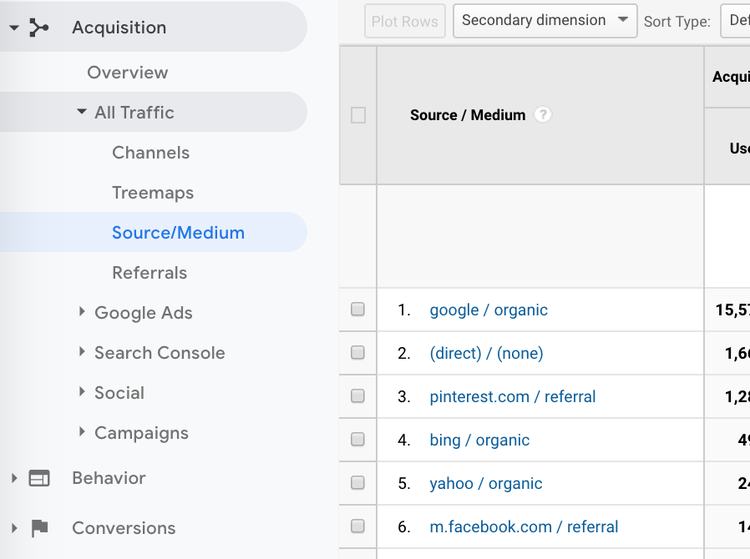The height and width of the screenshot is (559, 750).
Task: Click the Acquisition menu label
Action: coord(119,28)
